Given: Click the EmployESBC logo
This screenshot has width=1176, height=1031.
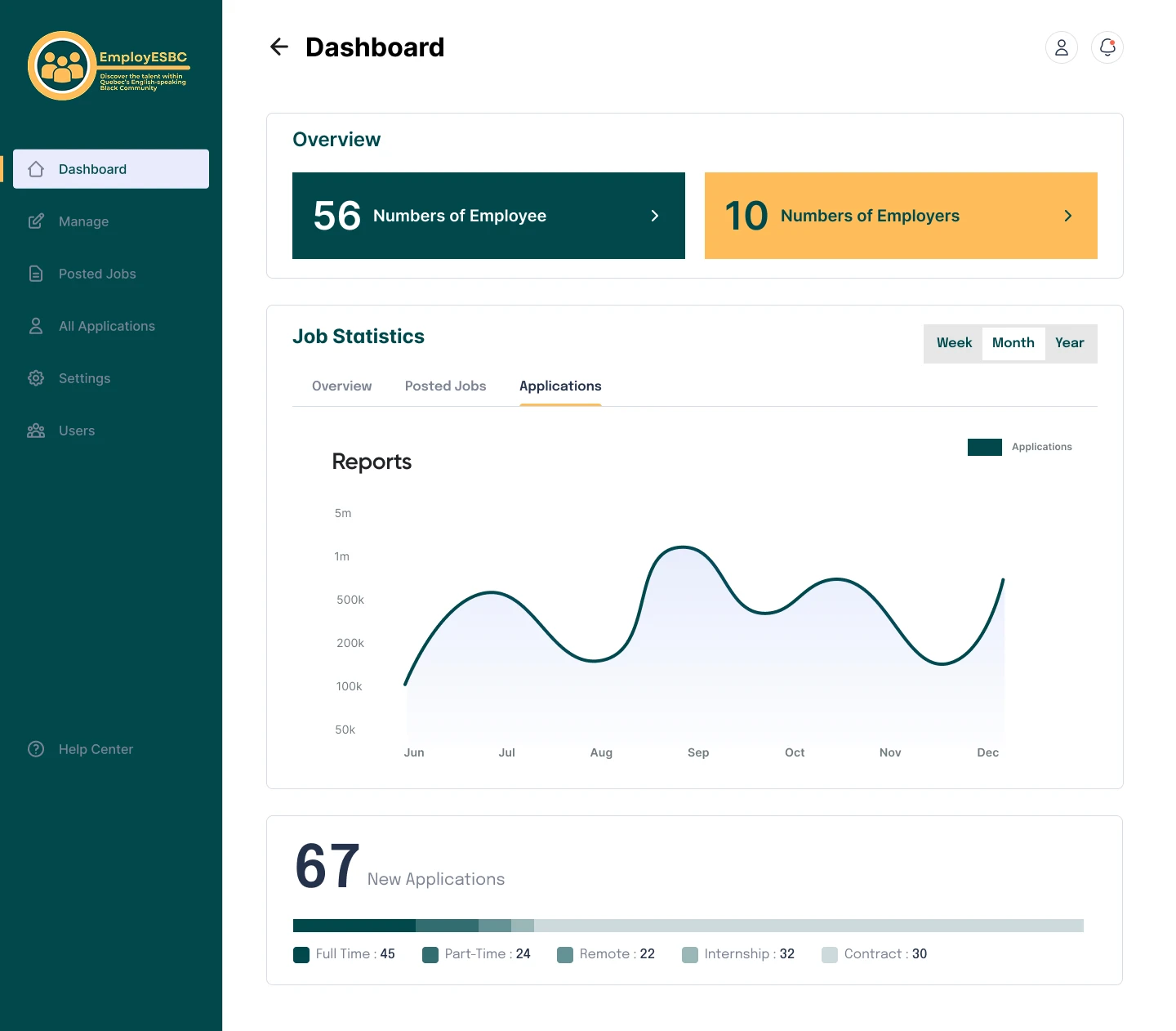Looking at the screenshot, I should 108,66.
